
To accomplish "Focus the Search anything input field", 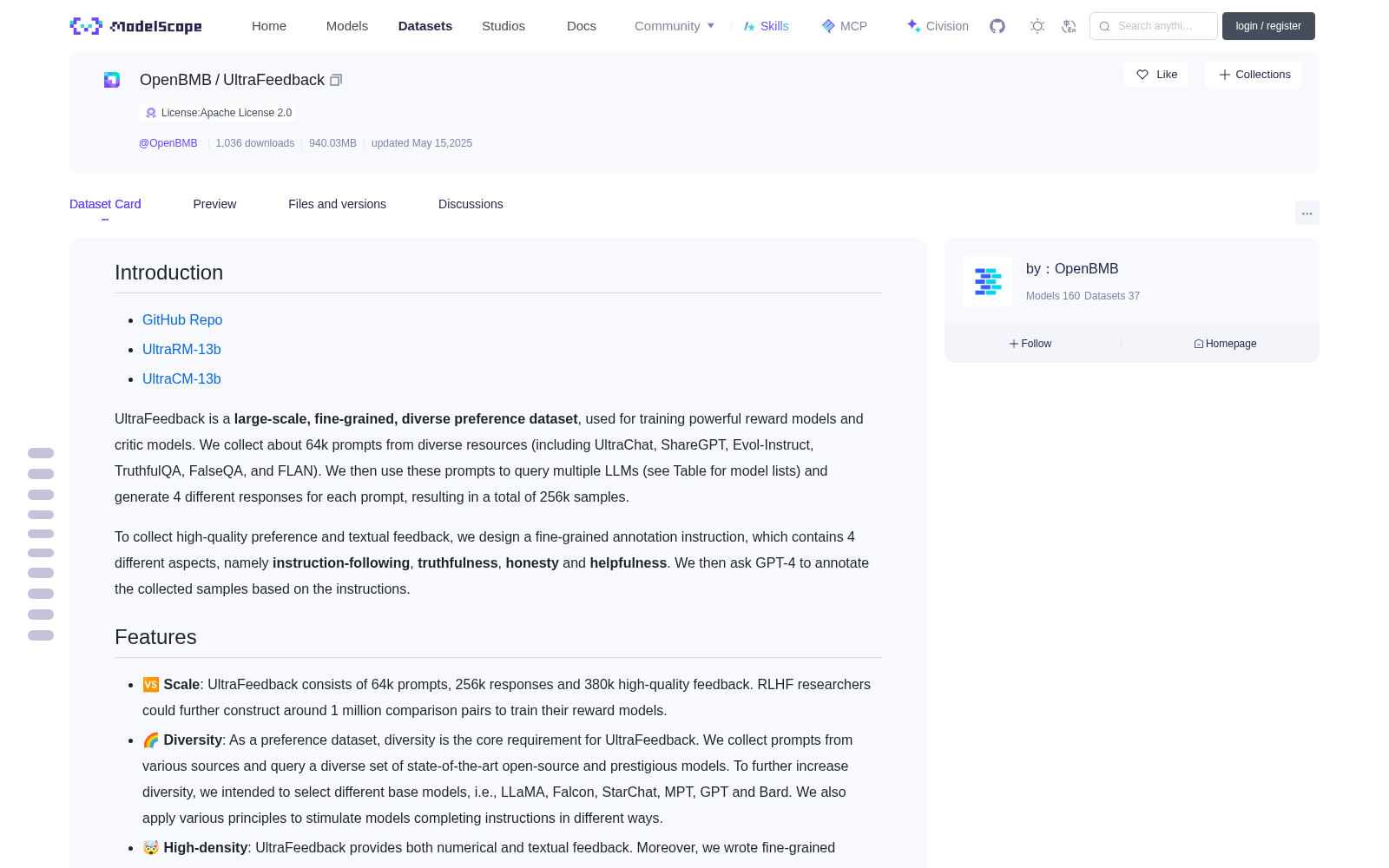I will coord(1154,26).
